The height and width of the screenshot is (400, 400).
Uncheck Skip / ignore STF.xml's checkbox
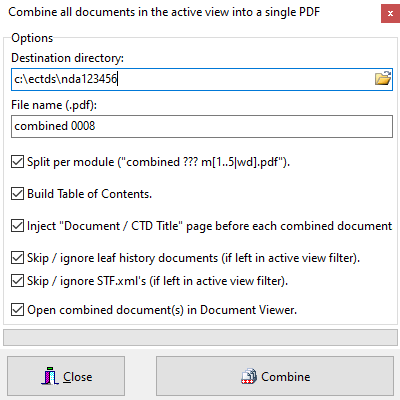pyautogui.click(x=17, y=281)
